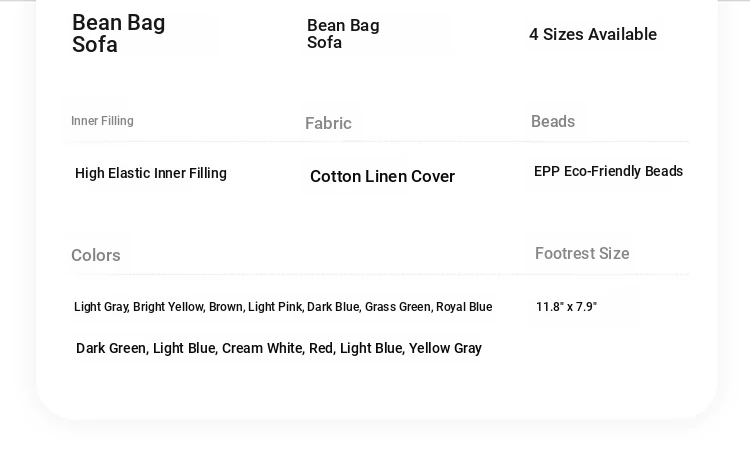Viewport: 750px width, 458px height.
Task: Click the Colors heading
Action: point(96,256)
